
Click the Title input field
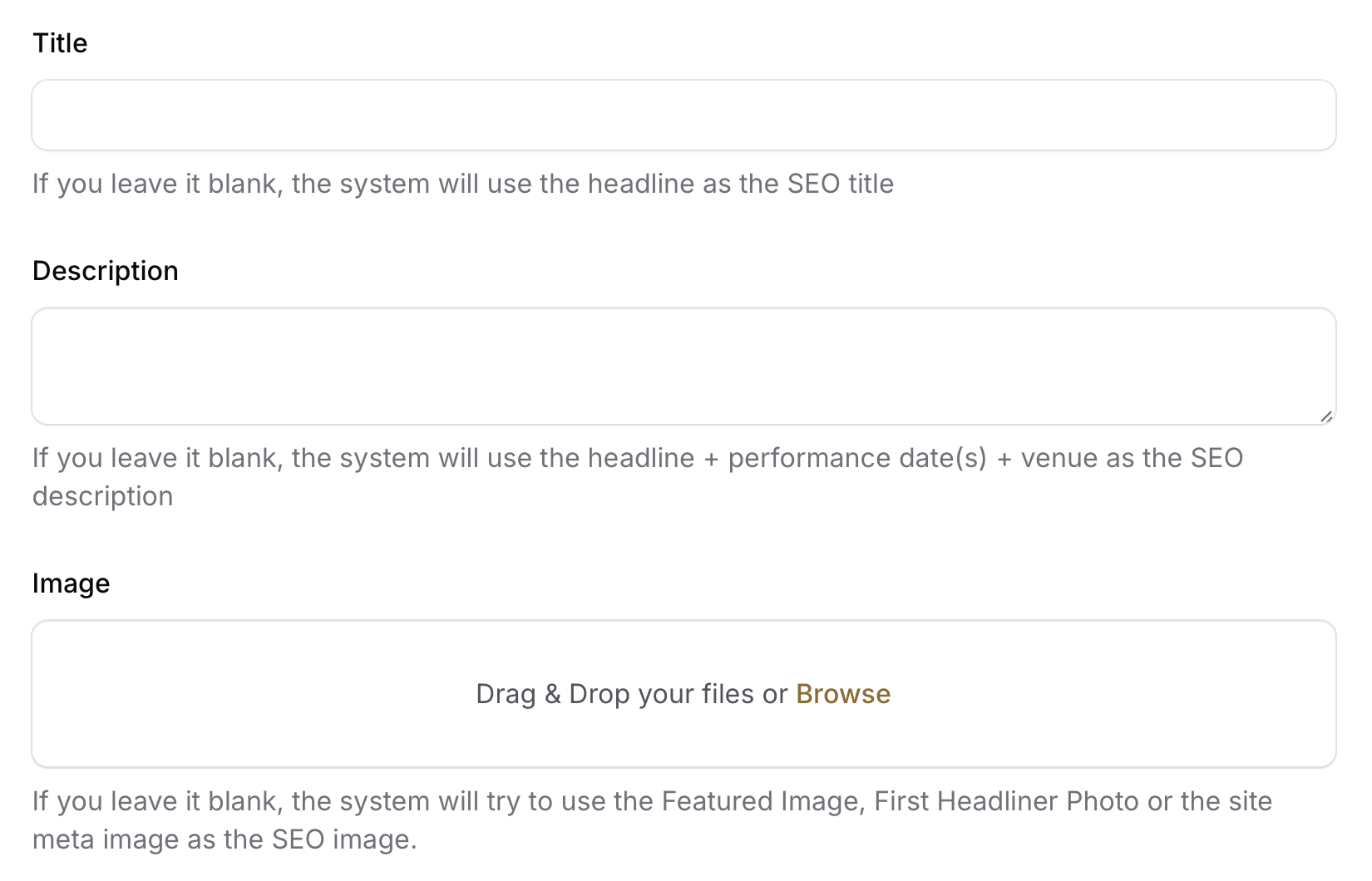684,116
